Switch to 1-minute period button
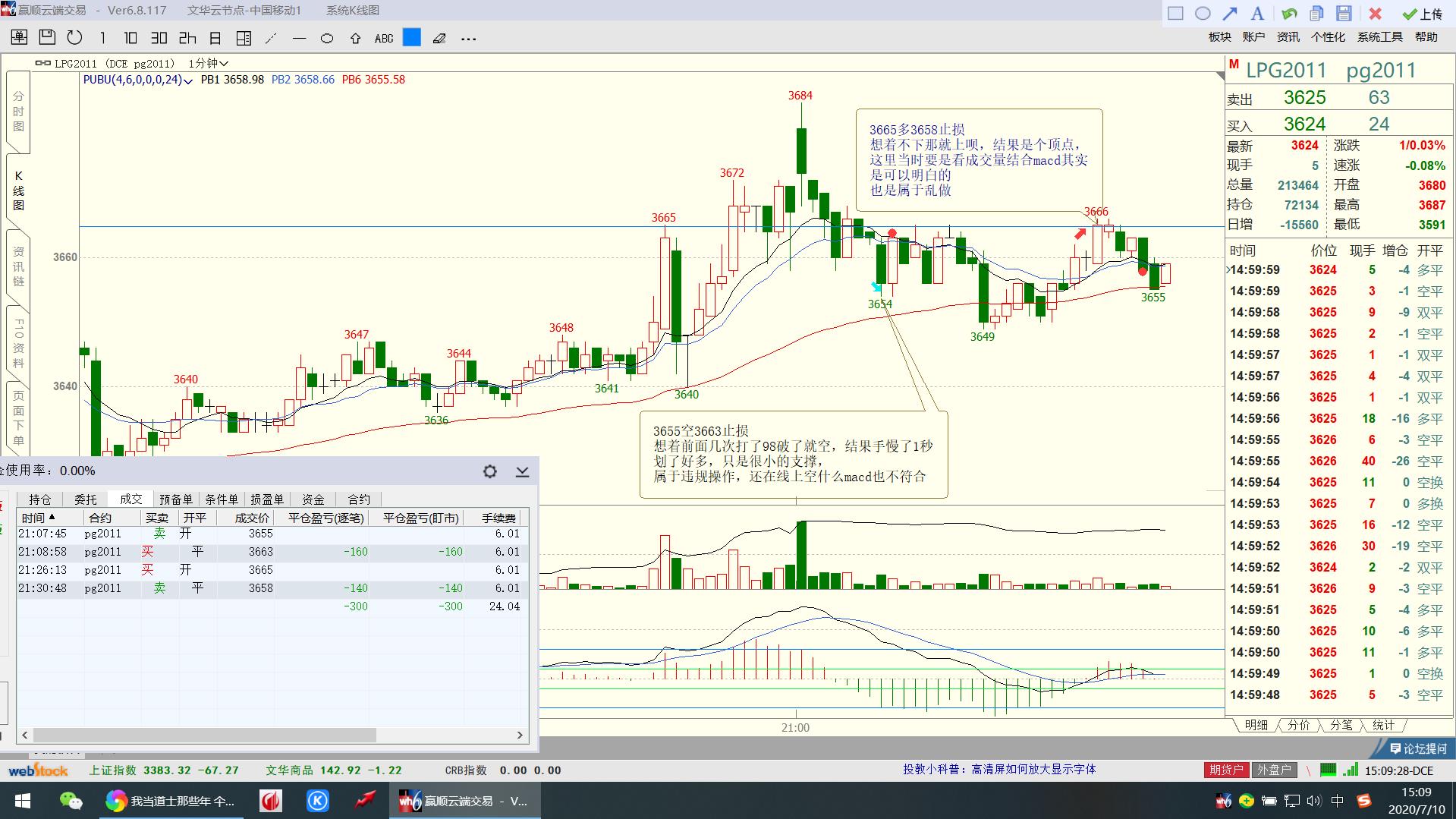The image size is (1456, 819). point(102,37)
